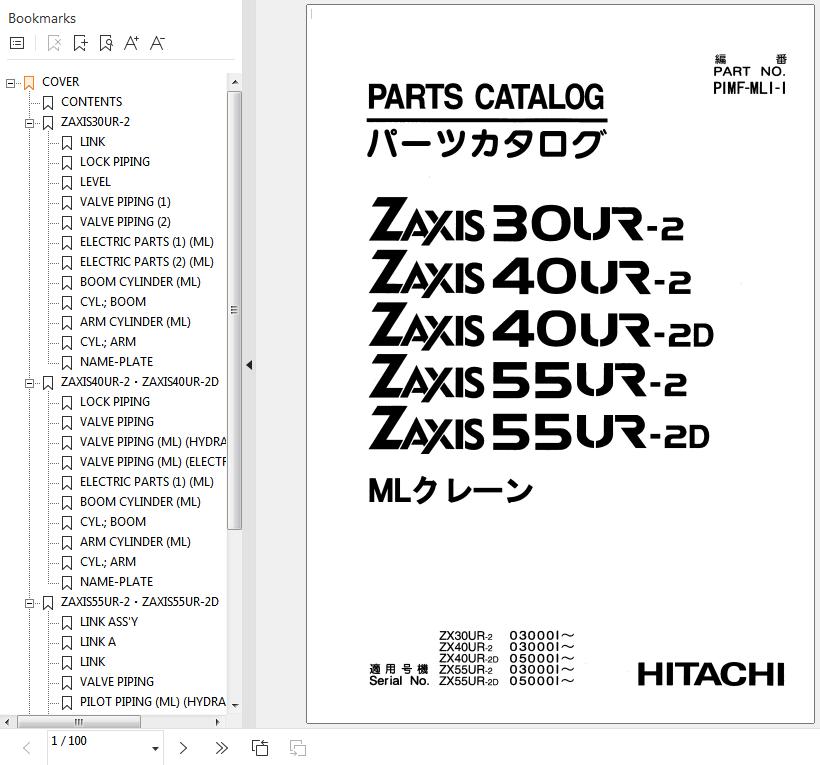Click the bookmarks vertical scrollbar thumb

[235, 311]
